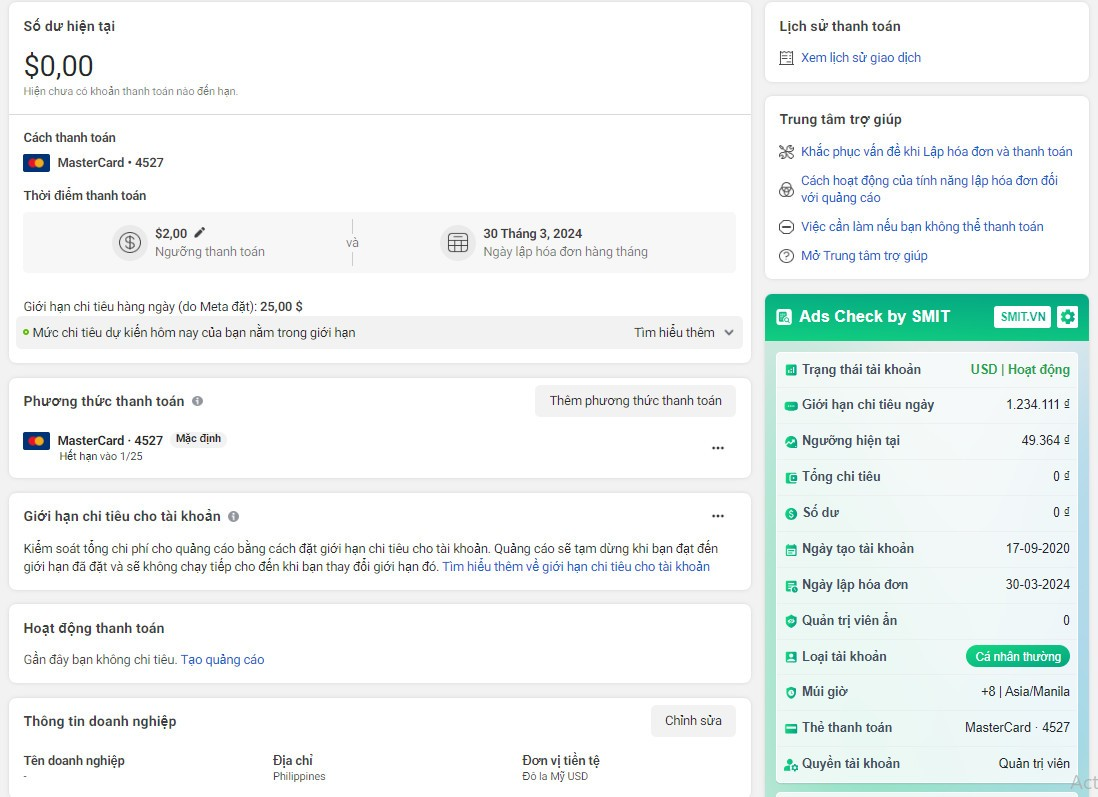This screenshot has height=797, width=1098.
Task: Click Philippines address value
Action: tap(299, 777)
